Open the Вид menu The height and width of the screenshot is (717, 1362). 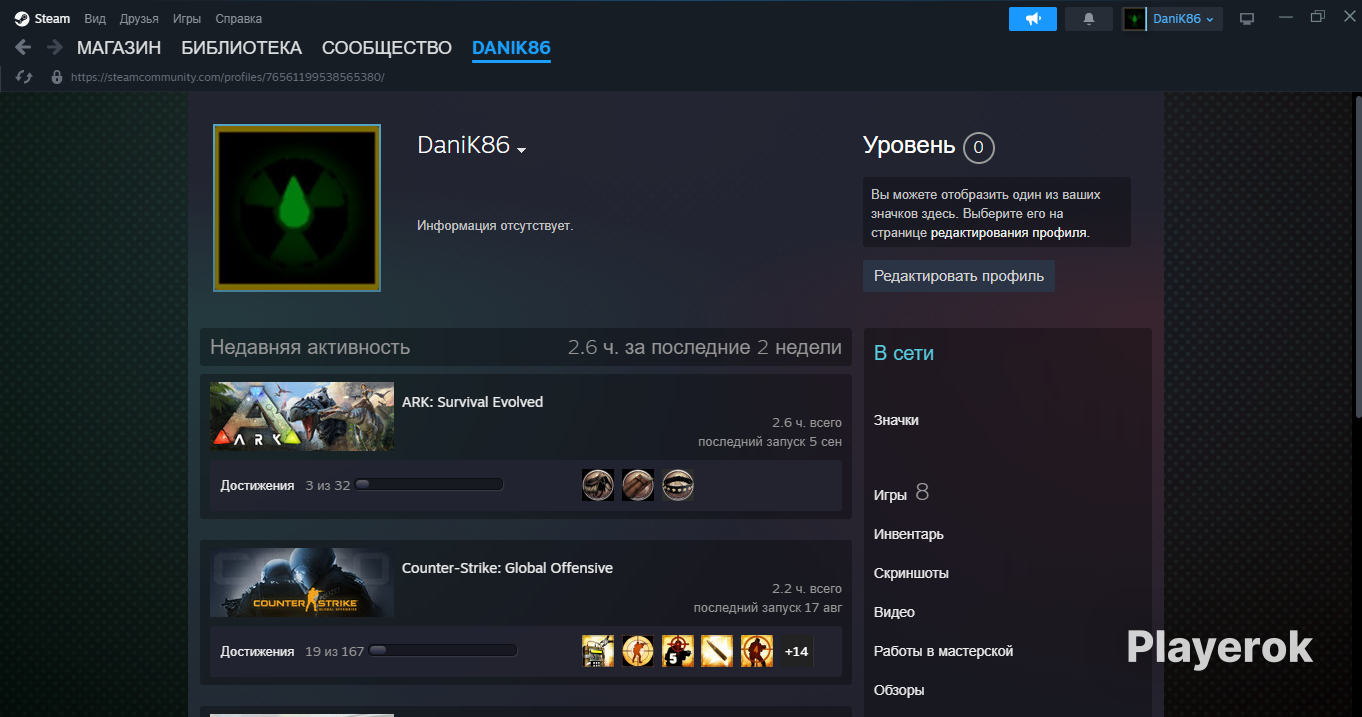95,19
